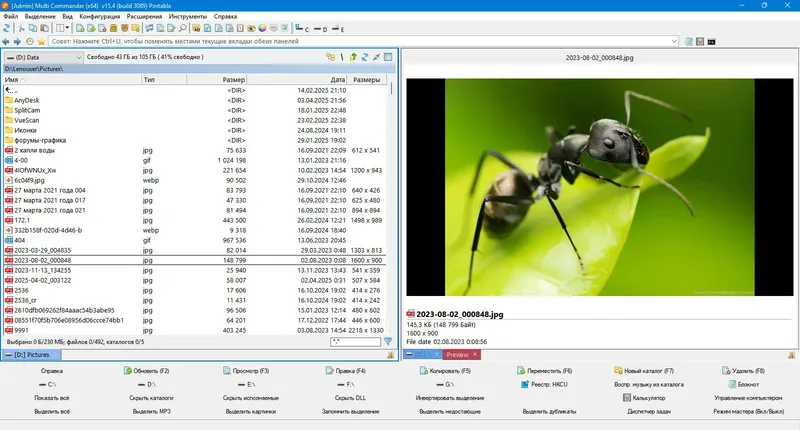Open the Калькулятор button

644,398
